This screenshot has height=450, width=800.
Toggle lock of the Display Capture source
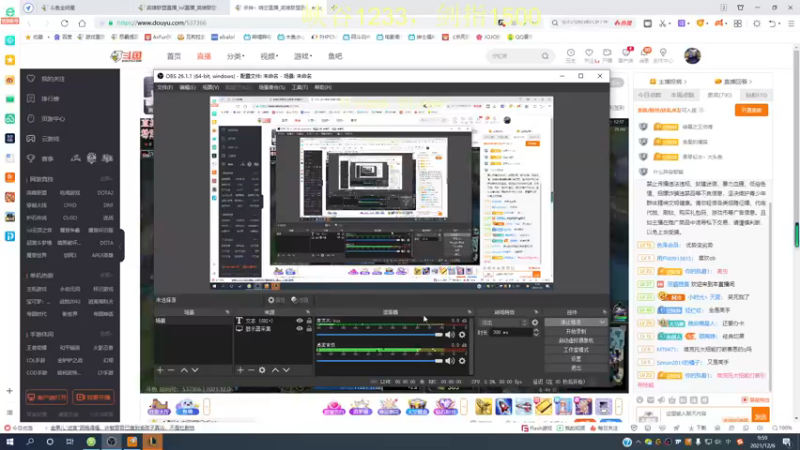click(x=309, y=329)
